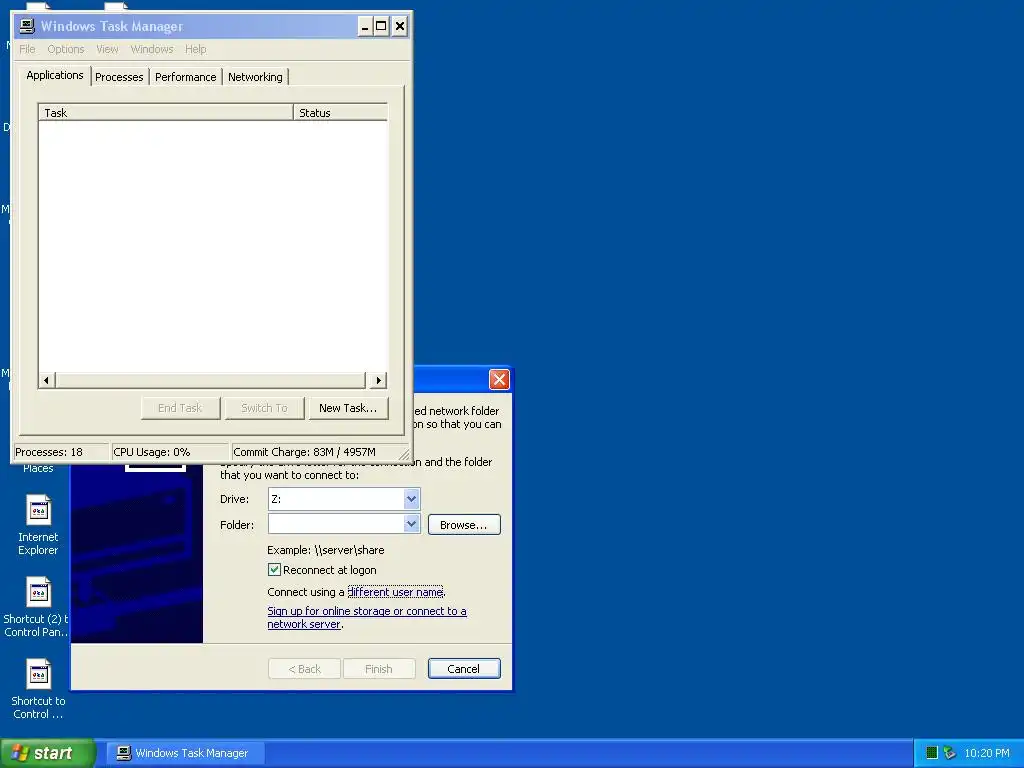This screenshot has height=768, width=1024.
Task: Open the Start menu
Action: coord(47,753)
